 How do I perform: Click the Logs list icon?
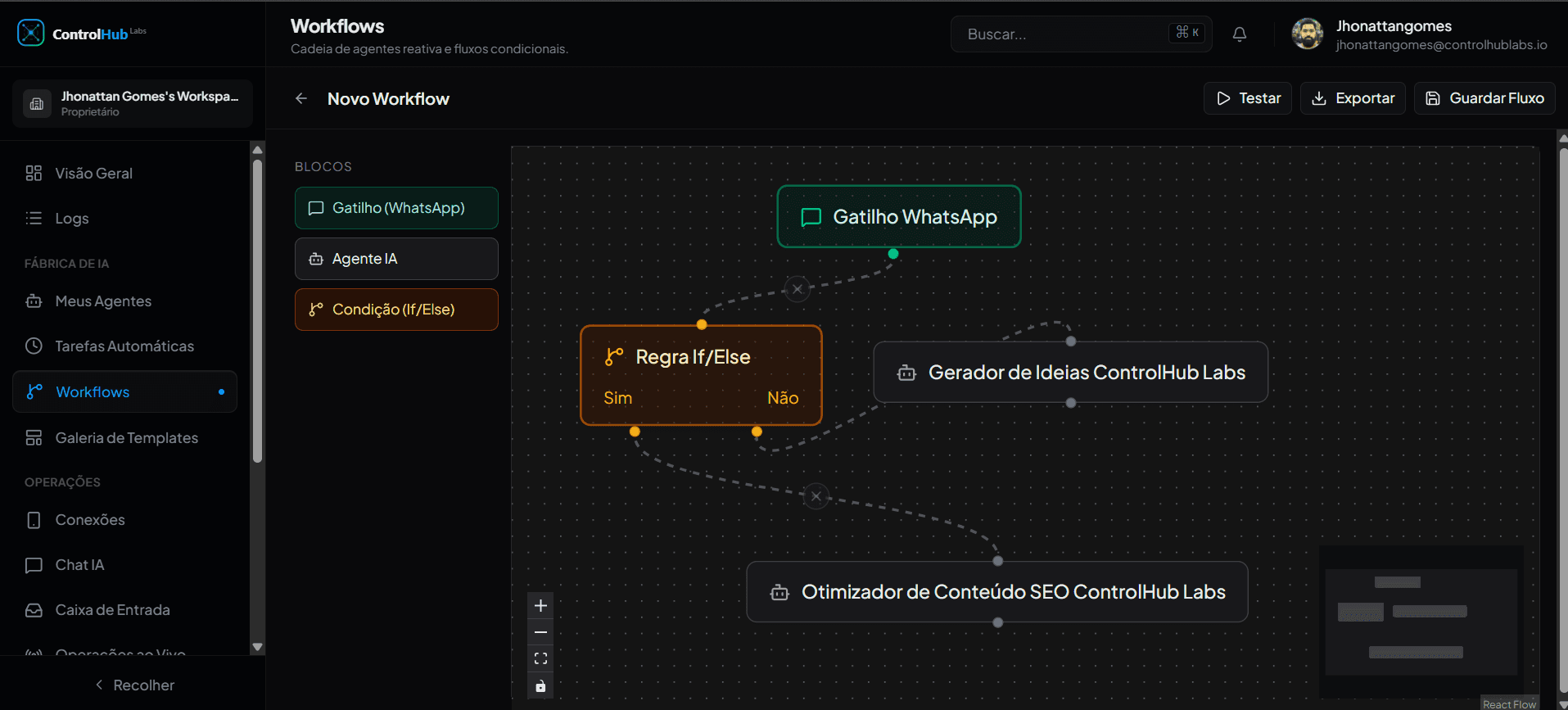34,218
